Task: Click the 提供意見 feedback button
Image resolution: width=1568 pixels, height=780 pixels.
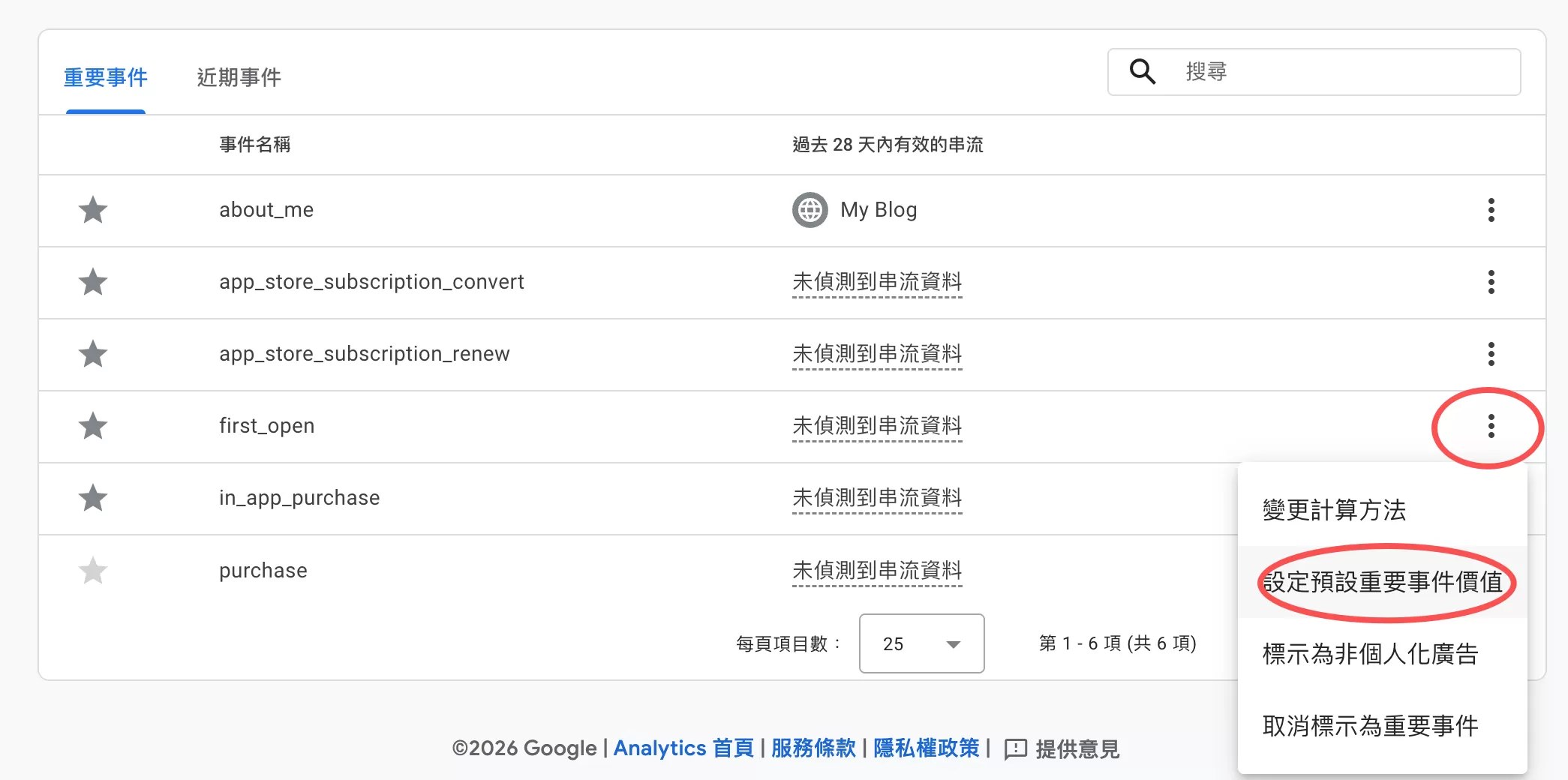Action: [1062, 748]
